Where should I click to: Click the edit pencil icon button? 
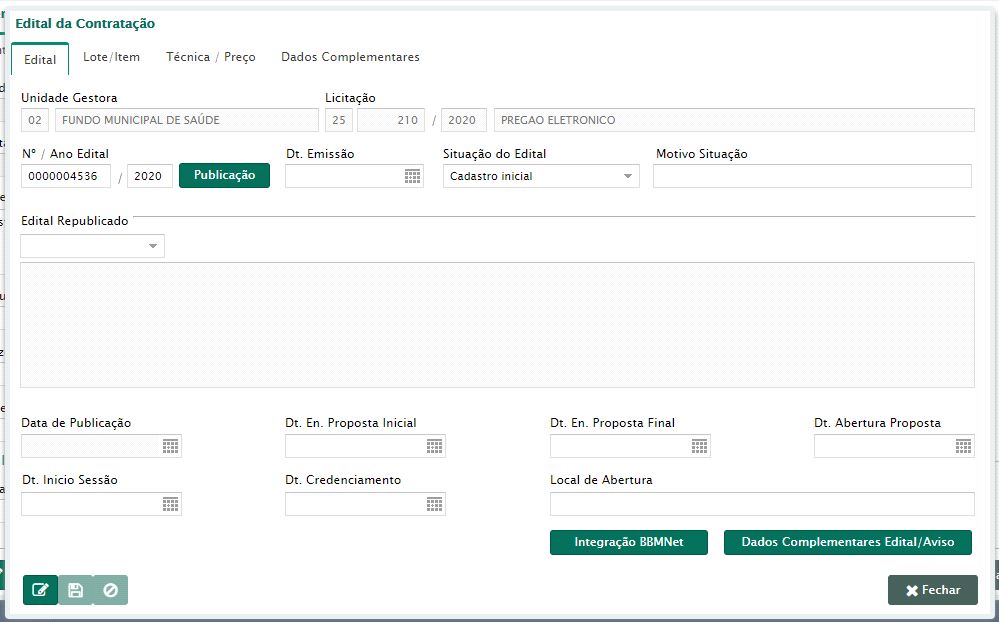click(40, 590)
